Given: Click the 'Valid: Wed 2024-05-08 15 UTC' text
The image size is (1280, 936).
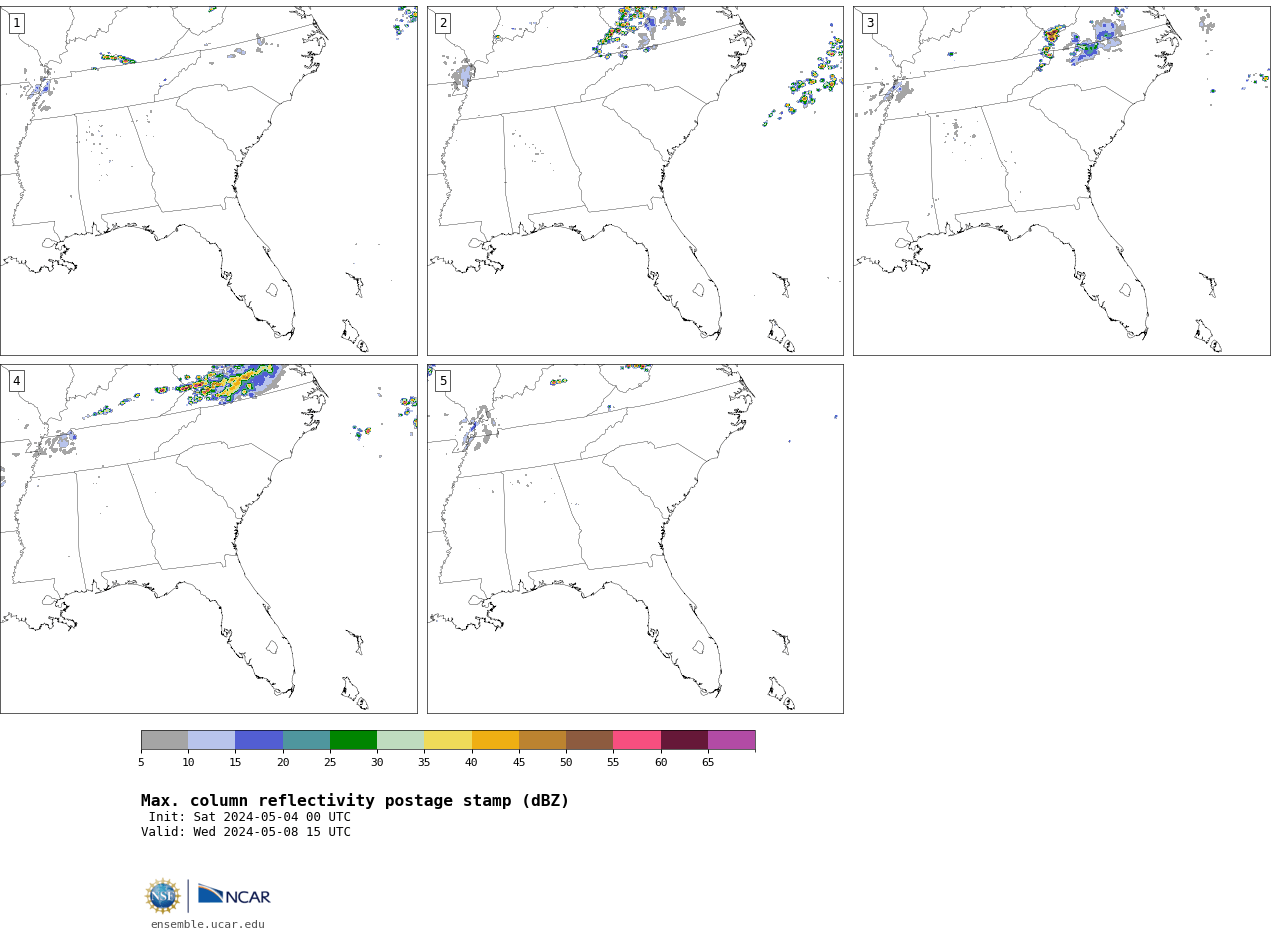Looking at the screenshot, I should [246, 832].
